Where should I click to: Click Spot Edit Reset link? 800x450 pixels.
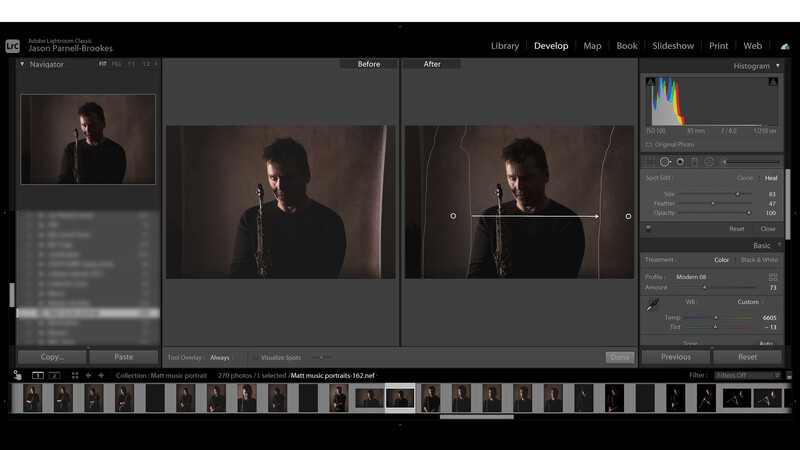click(737, 229)
